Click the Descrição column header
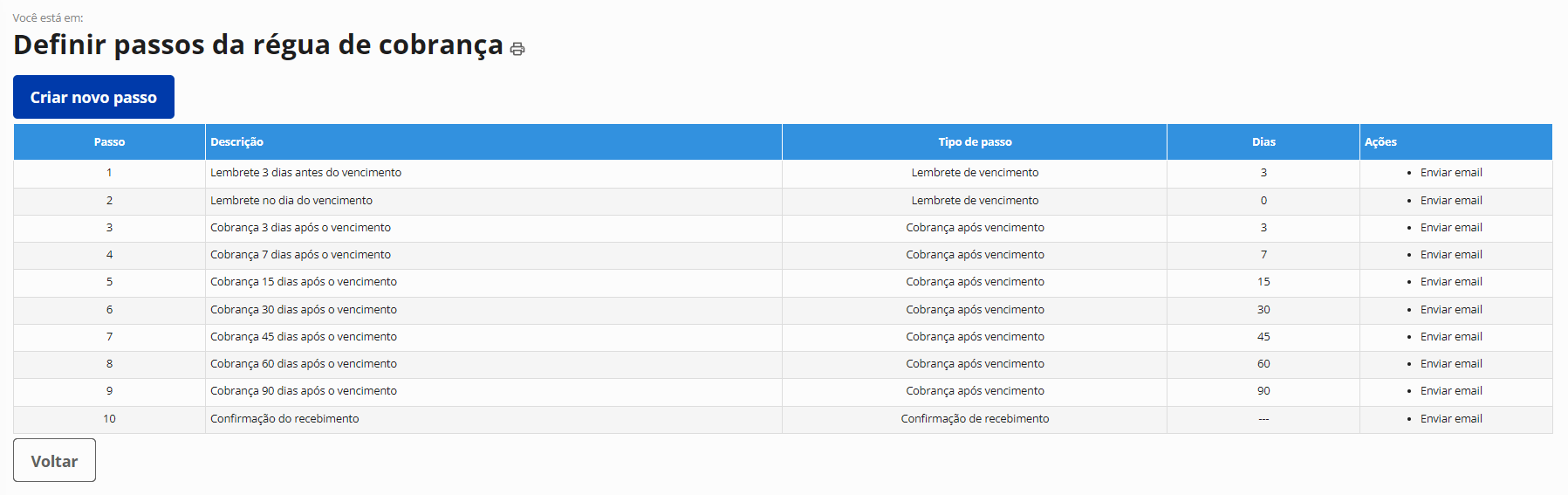1568x495 pixels. pyautogui.click(x=236, y=142)
